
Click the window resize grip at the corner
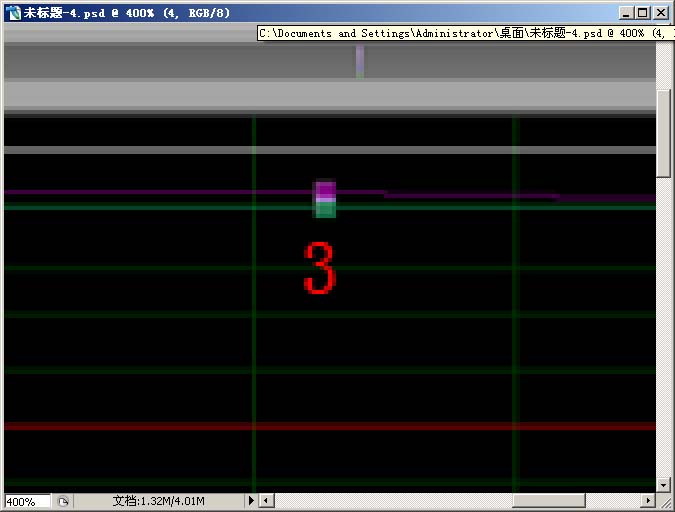[x=664, y=501]
